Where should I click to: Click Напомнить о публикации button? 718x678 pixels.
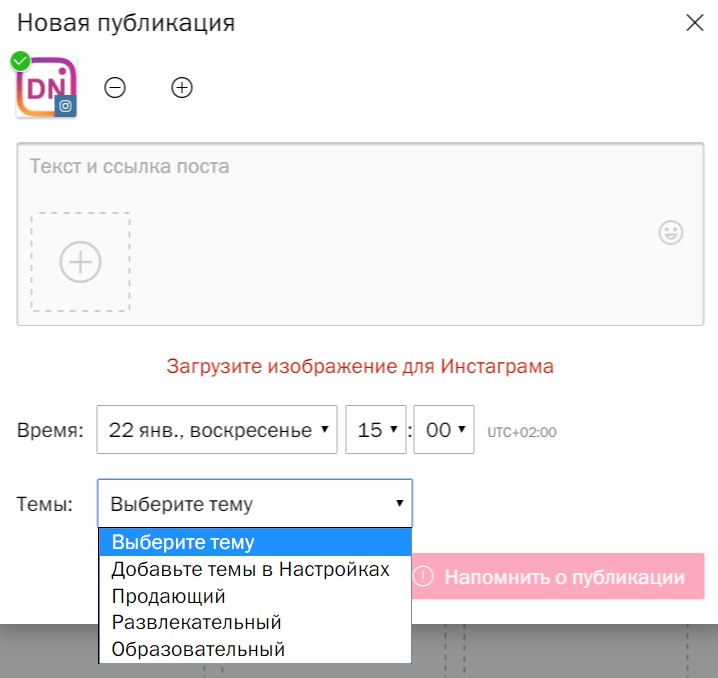tap(558, 576)
